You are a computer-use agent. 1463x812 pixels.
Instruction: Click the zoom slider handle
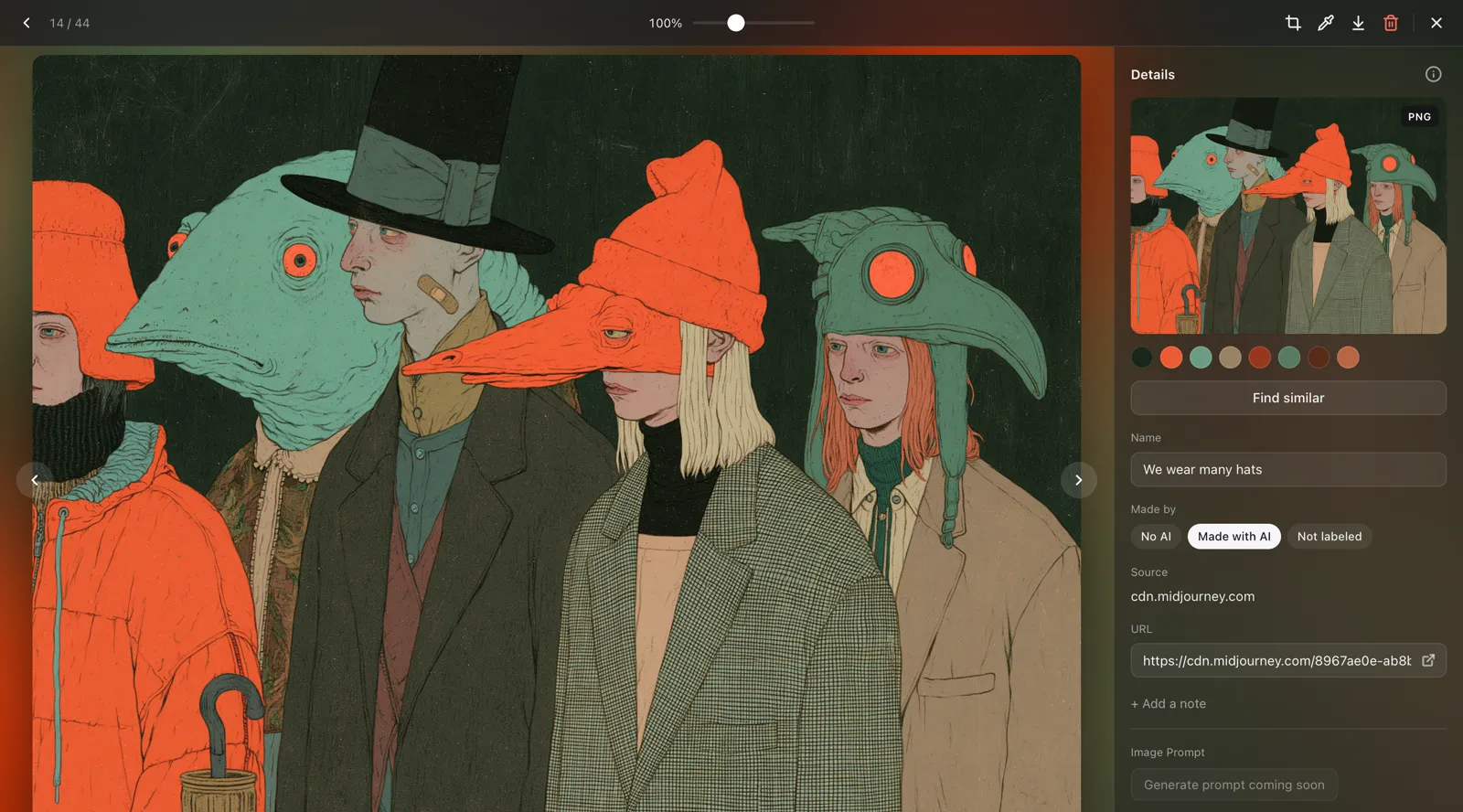(736, 23)
